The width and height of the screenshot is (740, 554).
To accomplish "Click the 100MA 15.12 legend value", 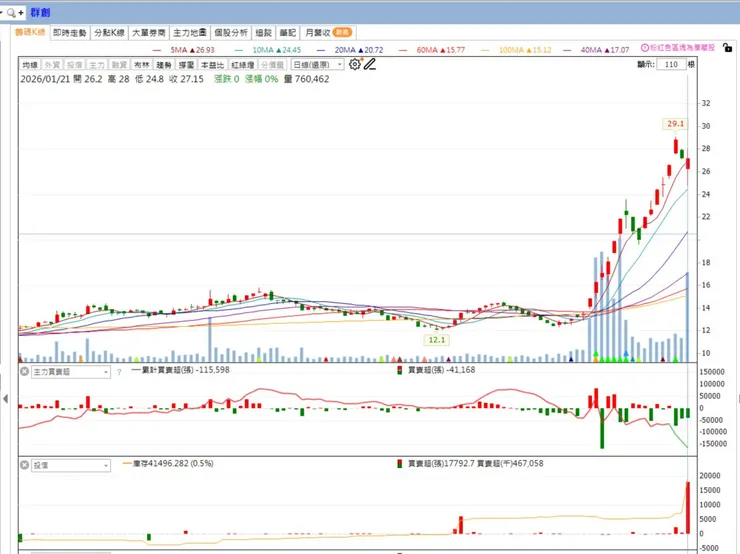I will click(525, 50).
